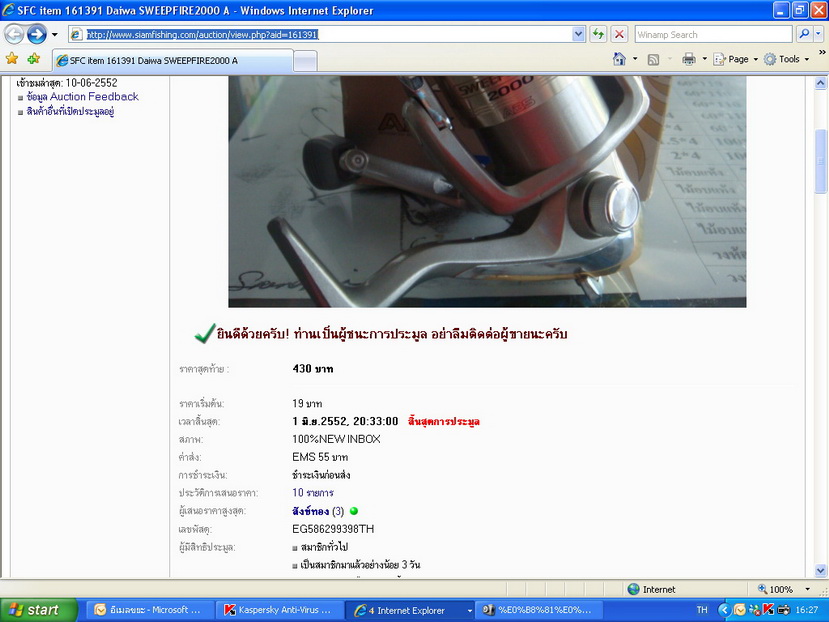
Task: Expand hidden system tray icons arrow
Action: [x=724, y=610]
